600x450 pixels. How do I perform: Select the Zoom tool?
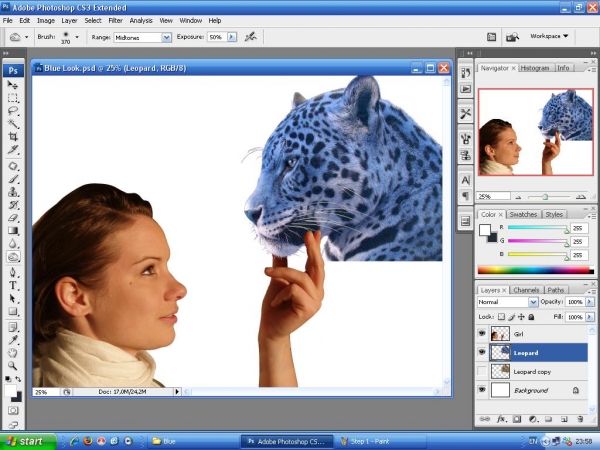pyautogui.click(x=13, y=366)
